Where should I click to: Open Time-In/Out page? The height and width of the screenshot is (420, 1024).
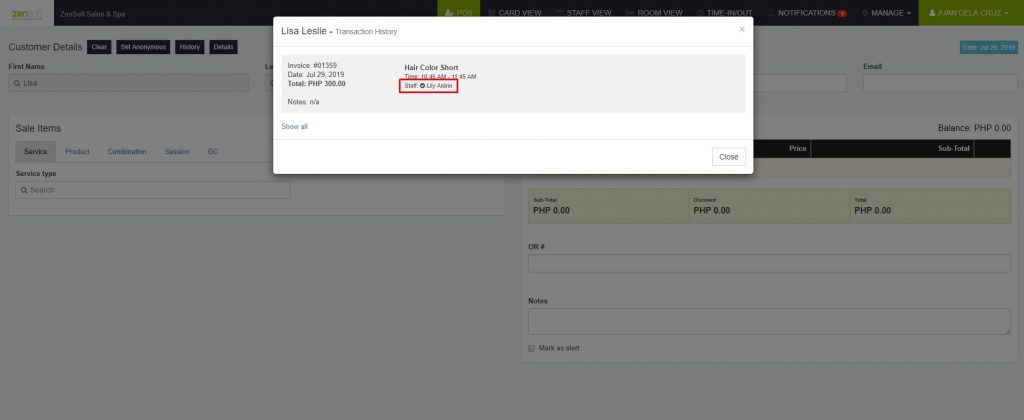(x=725, y=13)
